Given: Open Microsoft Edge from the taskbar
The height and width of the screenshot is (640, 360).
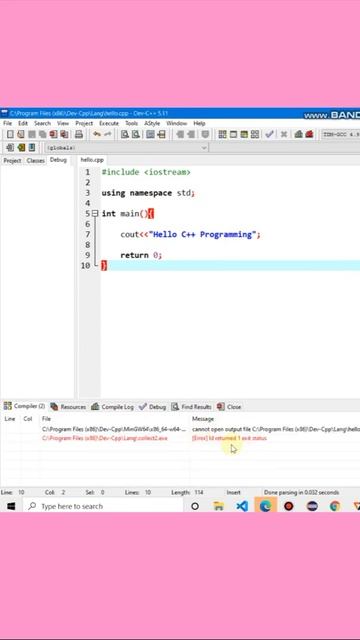Looking at the screenshot, I should [x=265, y=506].
